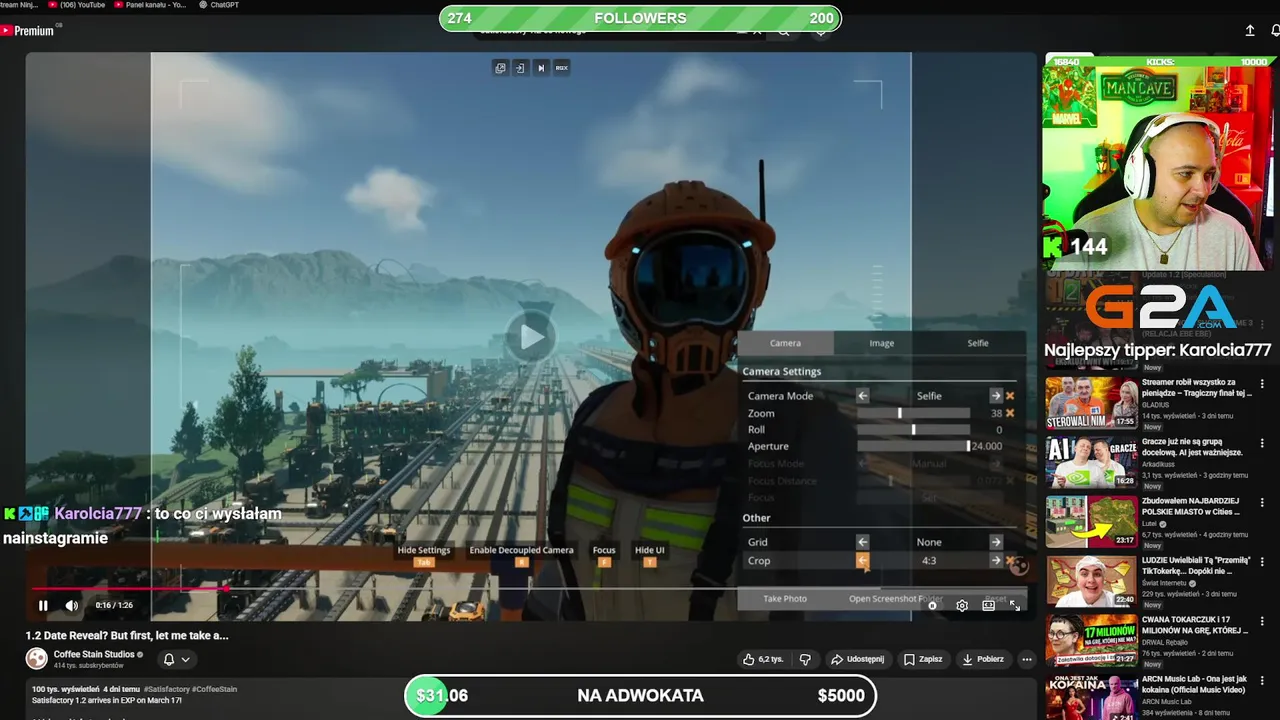The height and width of the screenshot is (720, 1280).
Task: Open options menu for 'LUDZIE Uwielbiali' video
Action: point(1262,562)
